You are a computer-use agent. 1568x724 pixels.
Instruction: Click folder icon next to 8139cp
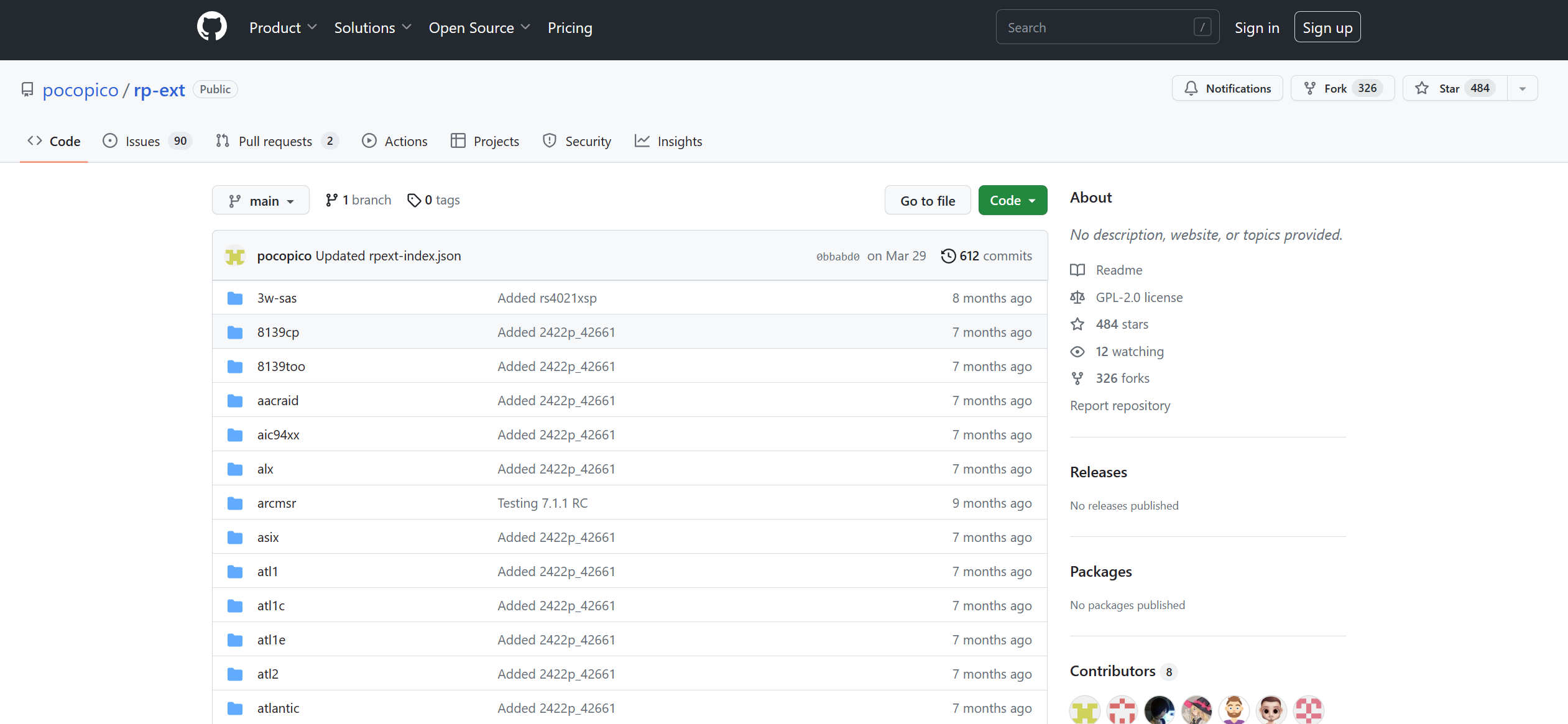pos(235,332)
